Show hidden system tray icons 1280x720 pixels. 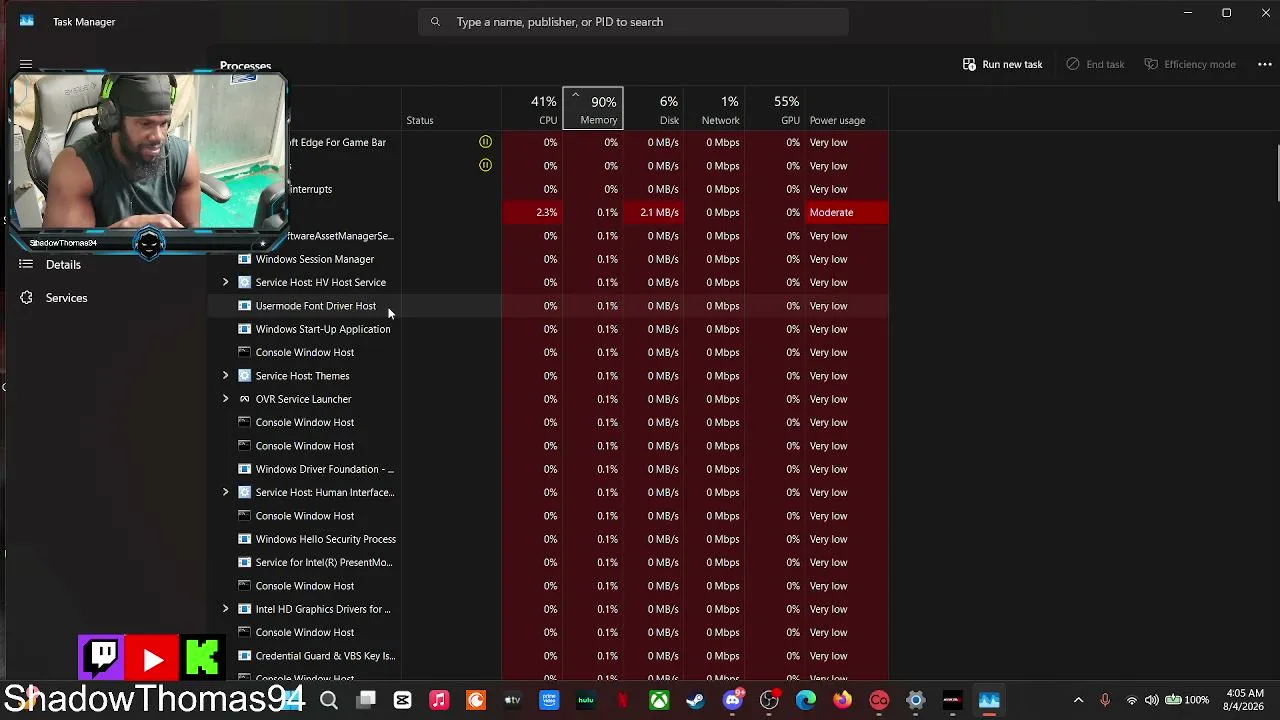click(x=1078, y=701)
